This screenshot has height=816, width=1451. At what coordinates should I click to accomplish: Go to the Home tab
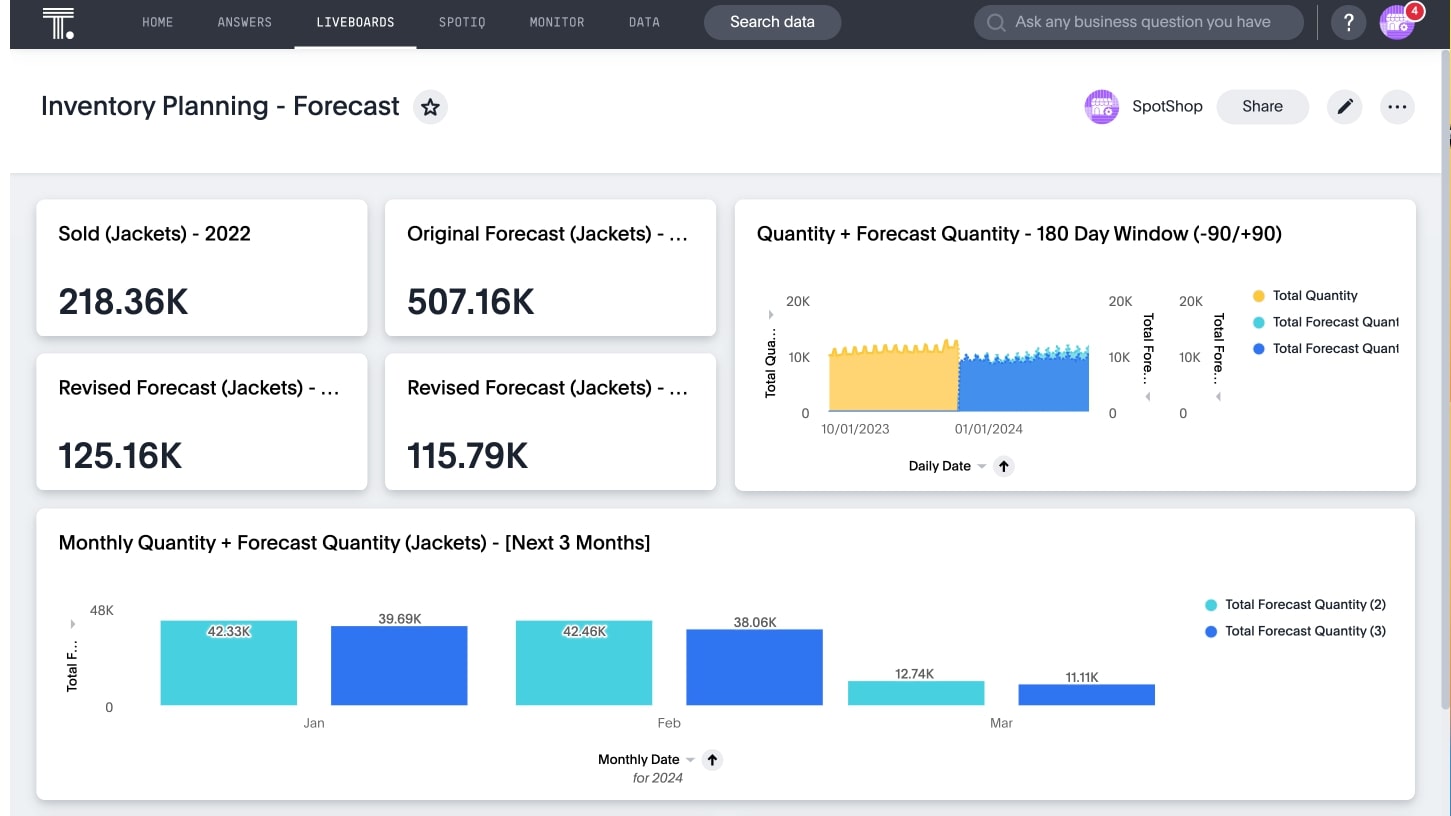click(x=157, y=22)
